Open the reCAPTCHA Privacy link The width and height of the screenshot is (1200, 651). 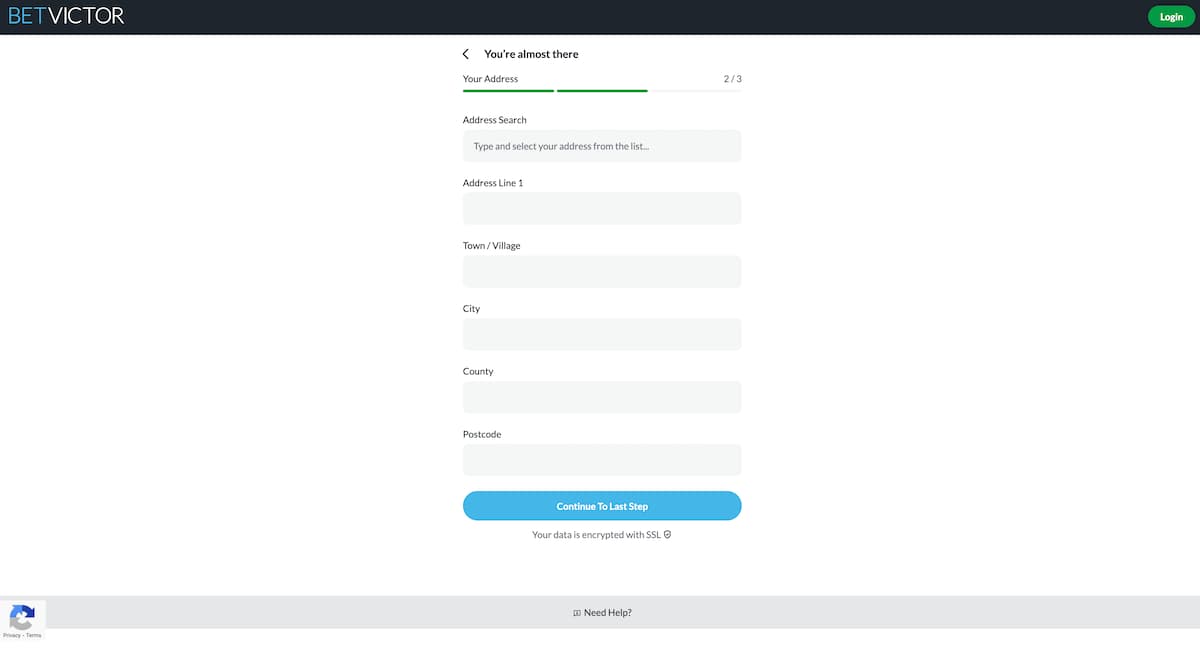pyautogui.click(x=11, y=636)
